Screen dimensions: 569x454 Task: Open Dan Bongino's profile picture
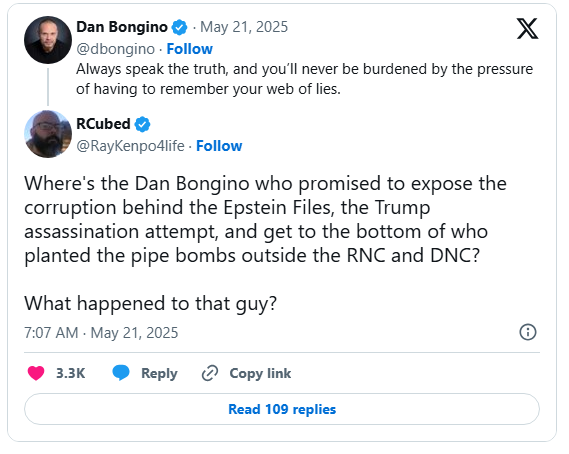point(48,40)
